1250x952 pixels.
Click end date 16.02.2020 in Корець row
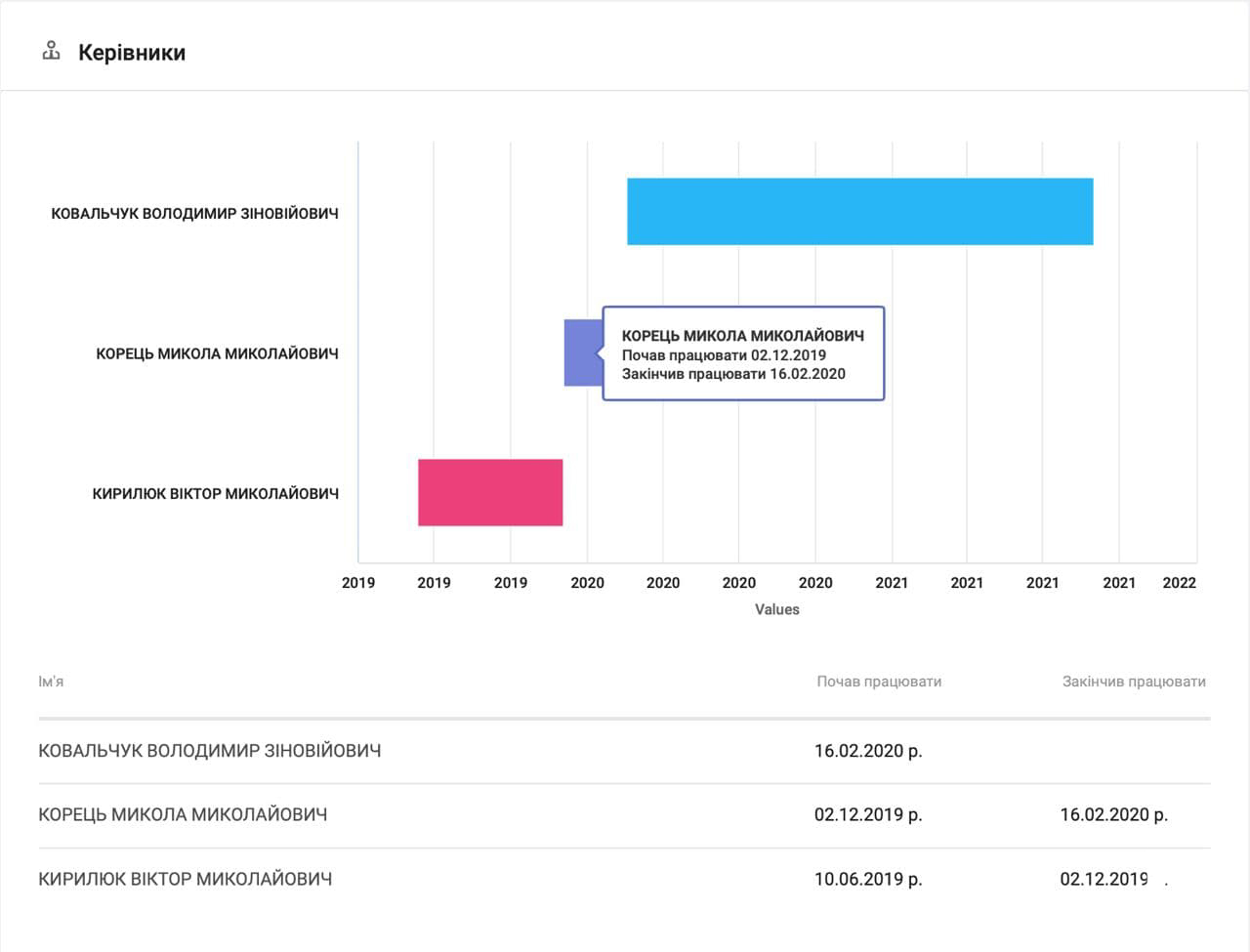[x=1113, y=814]
